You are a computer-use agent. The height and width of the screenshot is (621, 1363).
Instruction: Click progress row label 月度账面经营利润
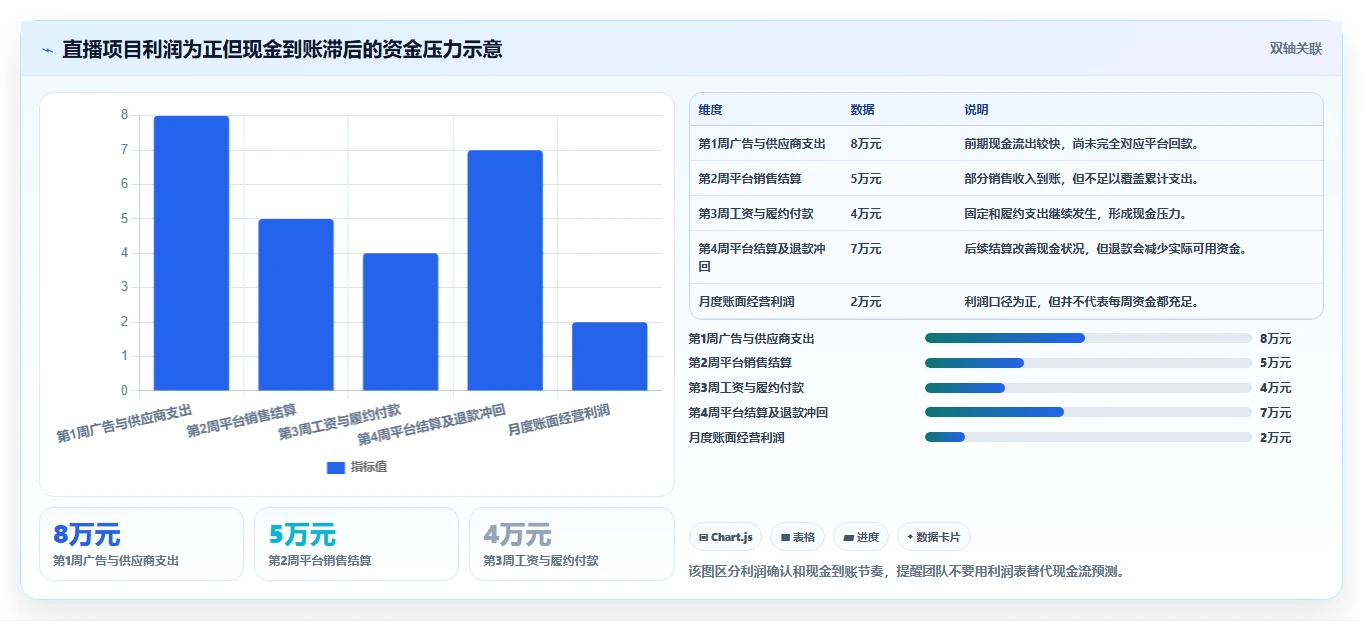click(737, 437)
